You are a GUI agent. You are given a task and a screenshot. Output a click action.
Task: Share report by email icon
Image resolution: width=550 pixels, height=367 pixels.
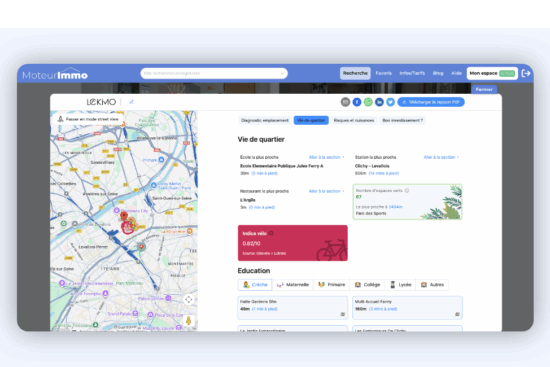point(346,102)
